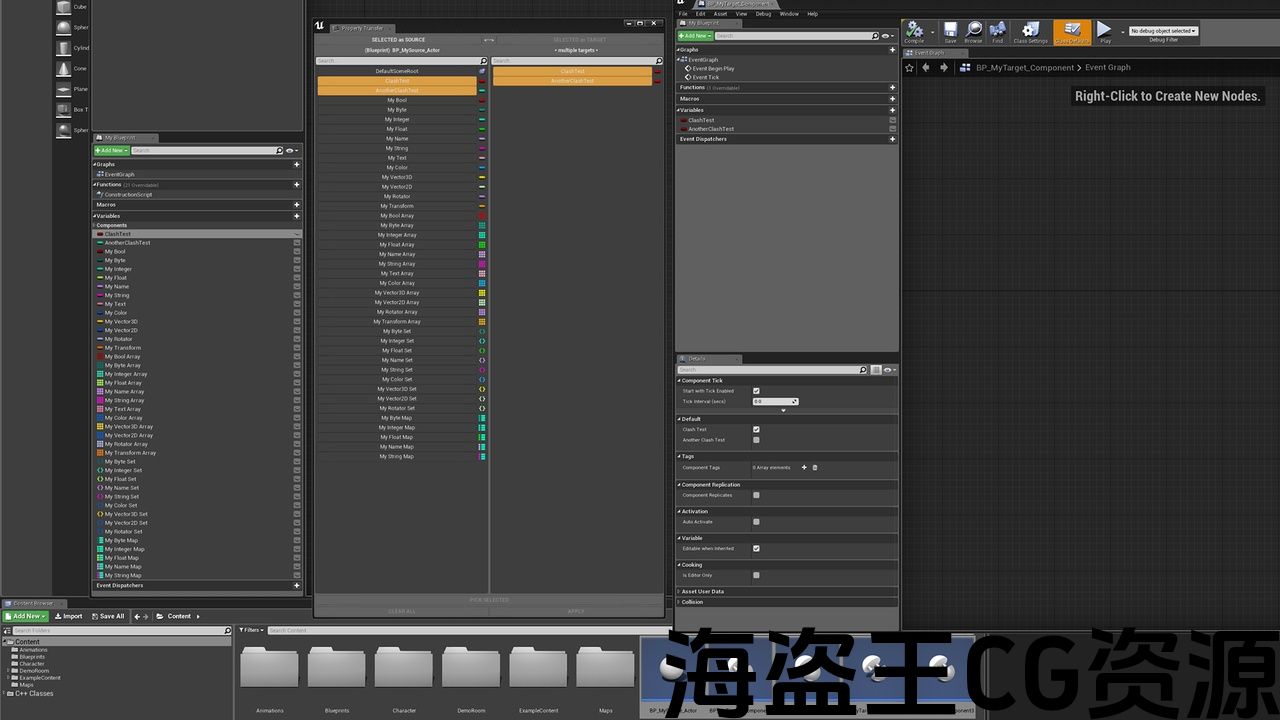
Task: Check the Auto Activate checkbox
Action: click(756, 522)
